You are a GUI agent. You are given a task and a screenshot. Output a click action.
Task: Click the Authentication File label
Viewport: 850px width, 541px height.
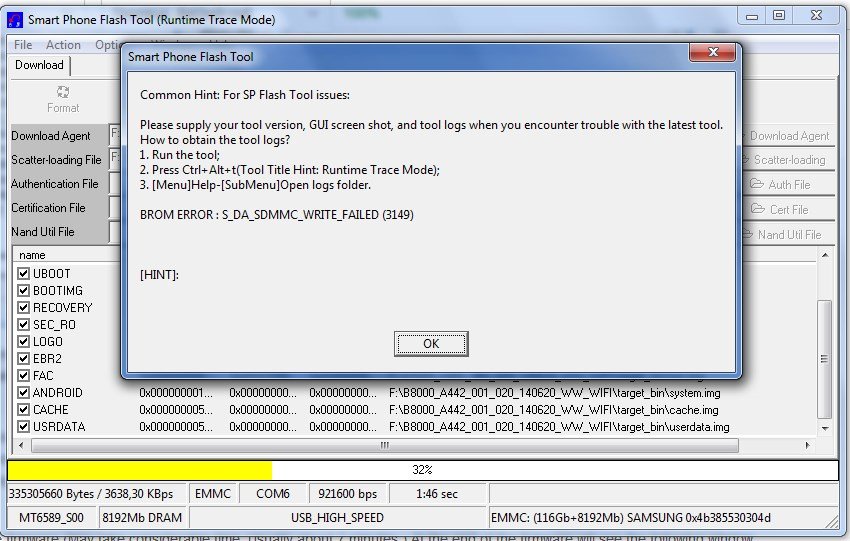(x=54, y=184)
